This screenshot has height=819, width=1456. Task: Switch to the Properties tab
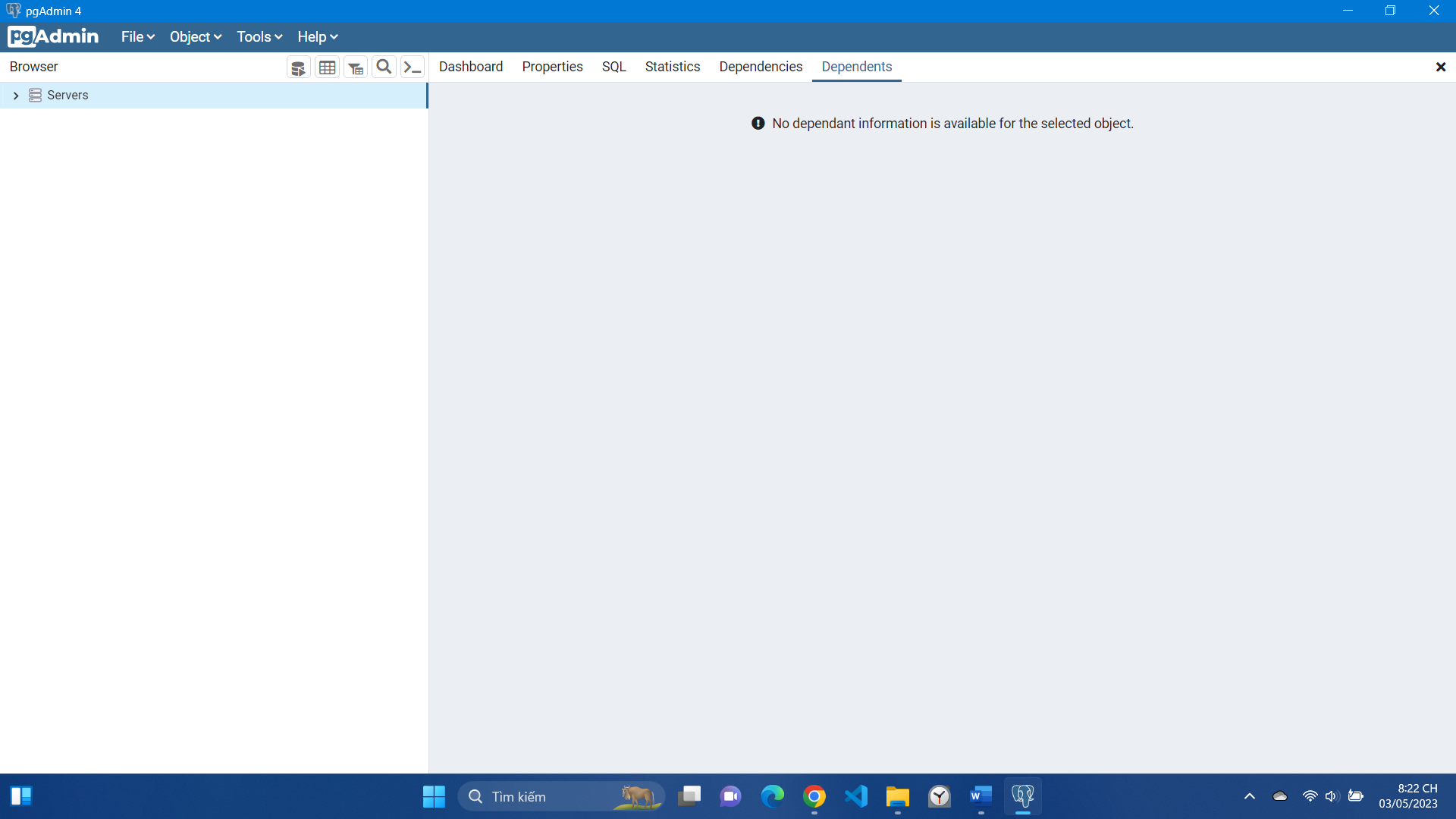point(552,67)
